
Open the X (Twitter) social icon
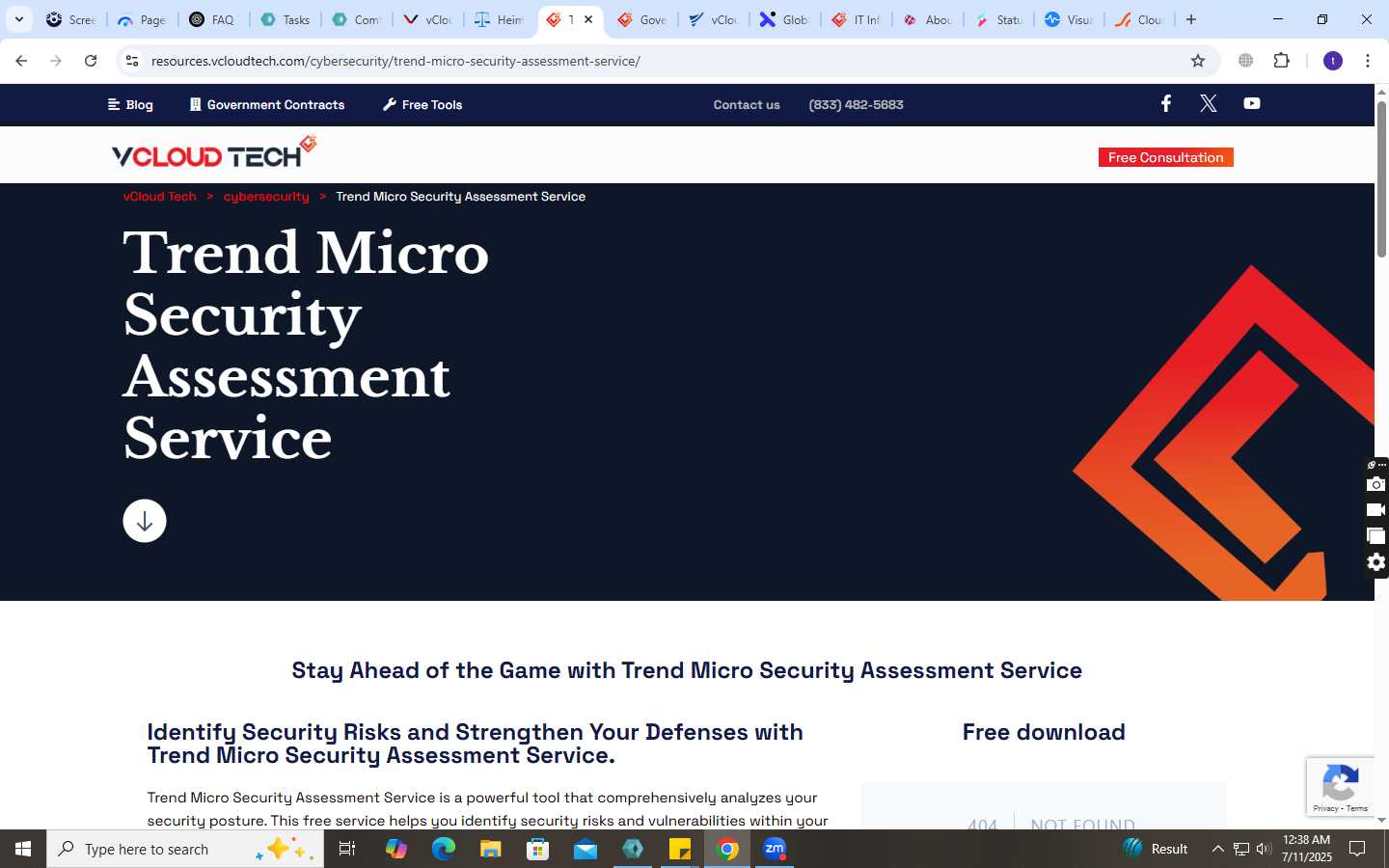pos(1208,103)
